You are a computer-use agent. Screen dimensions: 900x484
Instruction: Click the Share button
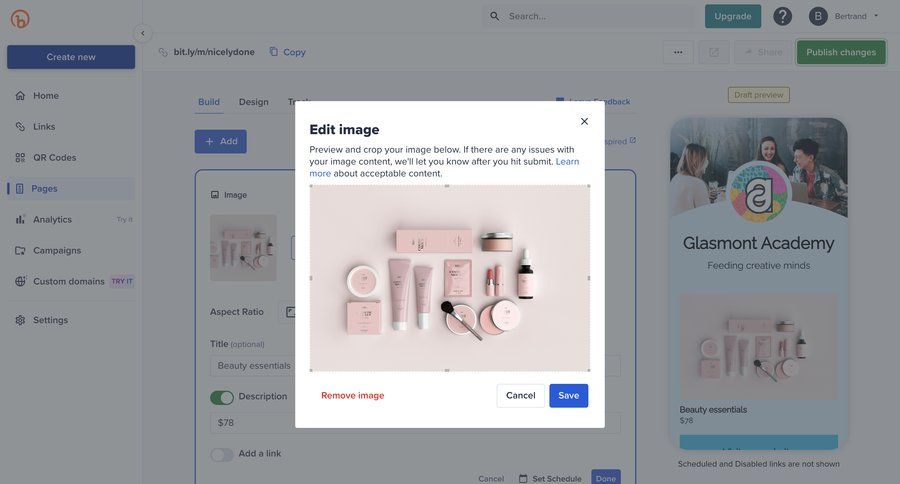pyautogui.click(x=763, y=52)
